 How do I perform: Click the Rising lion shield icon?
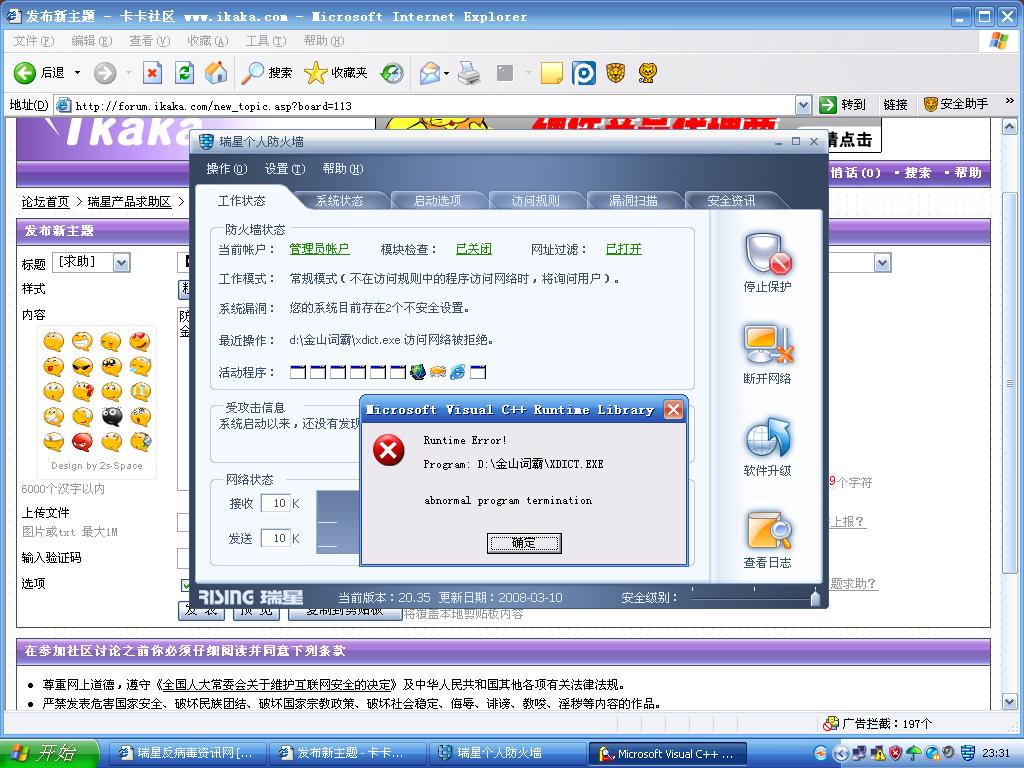point(615,72)
